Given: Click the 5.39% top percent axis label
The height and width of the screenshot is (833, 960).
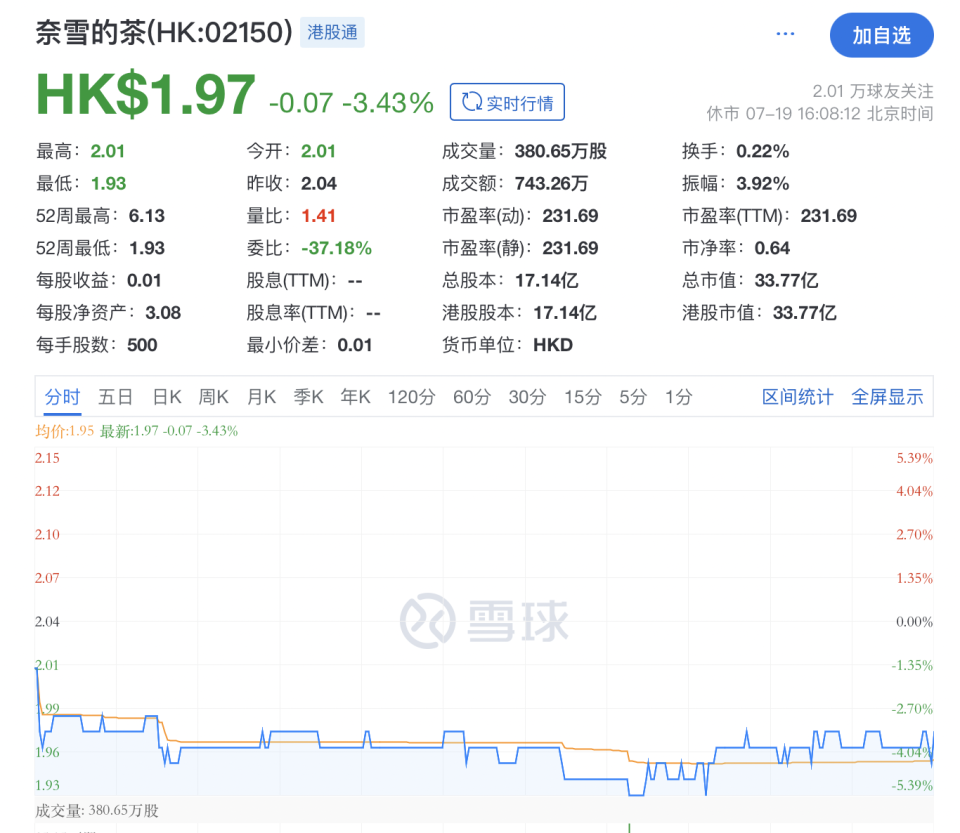Looking at the screenshot, I should [915, 458].
